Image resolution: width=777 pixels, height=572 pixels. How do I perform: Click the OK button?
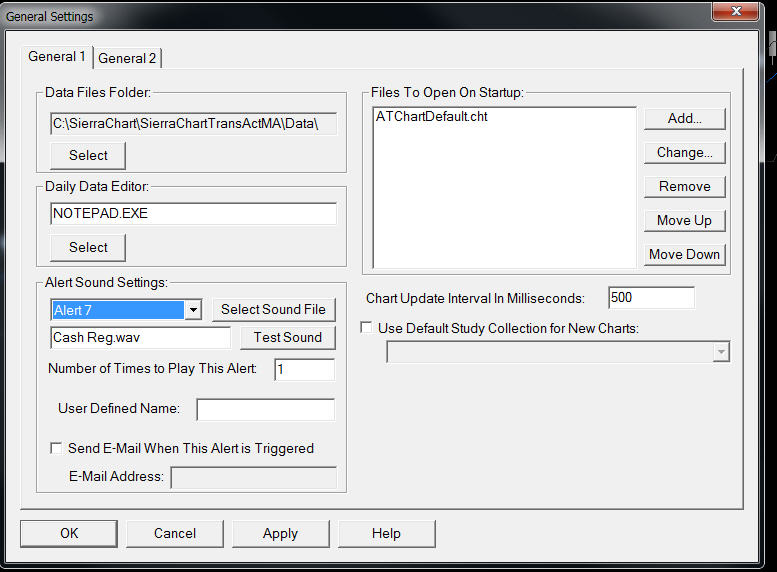(x=69, y=534)
